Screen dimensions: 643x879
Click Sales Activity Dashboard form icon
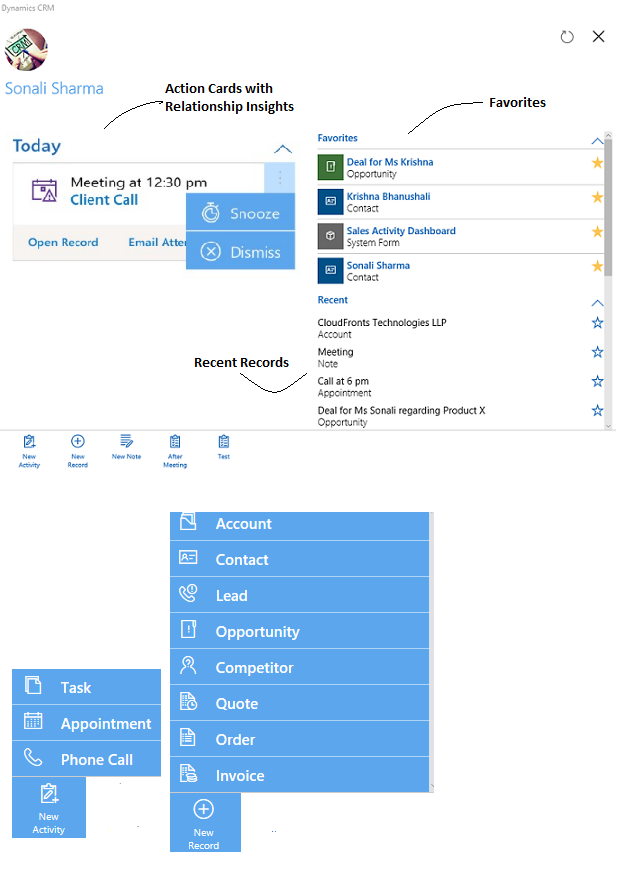[x=330, y=235]
